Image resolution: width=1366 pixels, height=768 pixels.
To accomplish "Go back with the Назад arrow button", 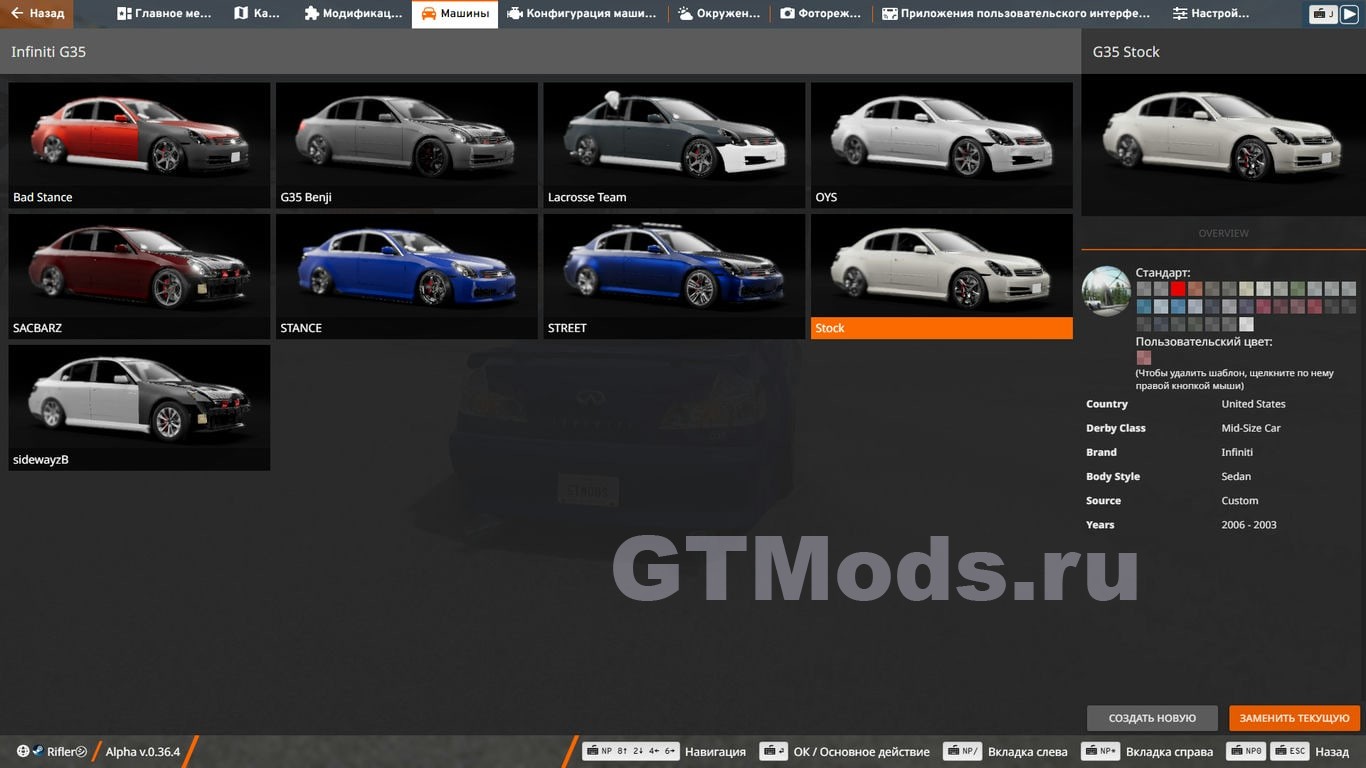I will [x=37, y=13].
